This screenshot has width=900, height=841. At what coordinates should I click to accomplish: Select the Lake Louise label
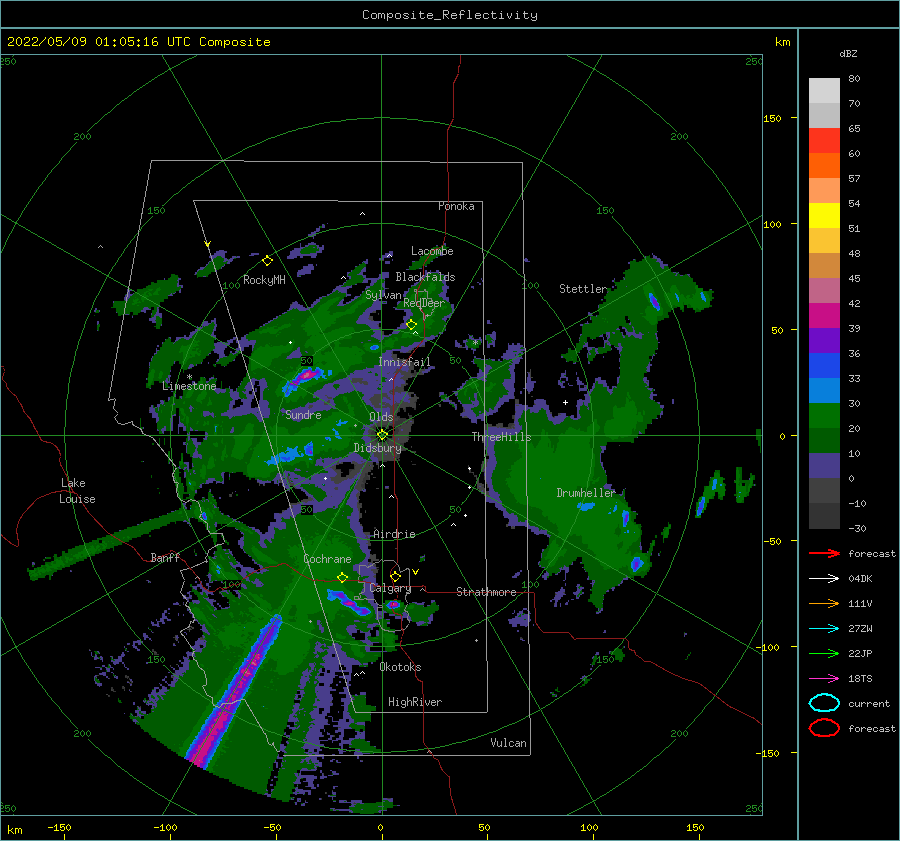click(77, 491)
